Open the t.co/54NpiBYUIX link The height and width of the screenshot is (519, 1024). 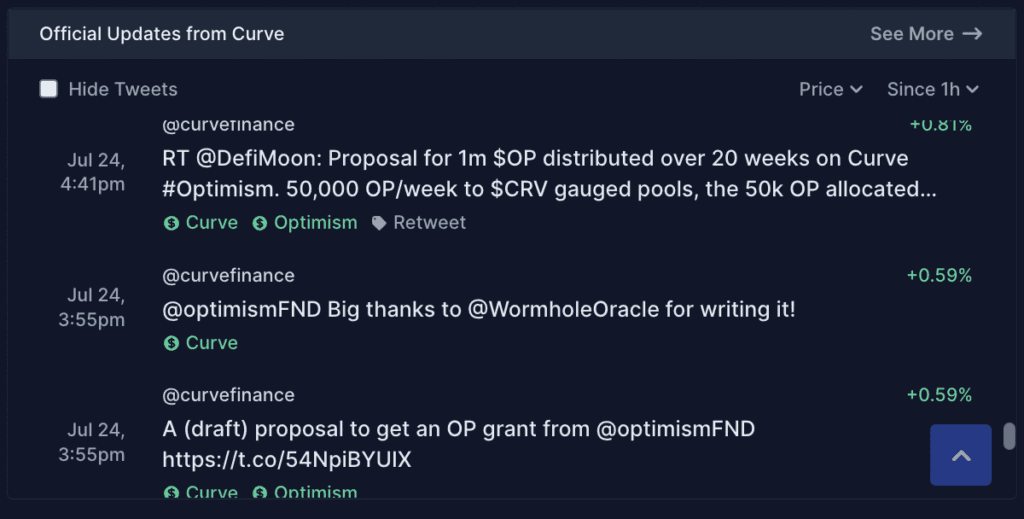pos(287,460)
